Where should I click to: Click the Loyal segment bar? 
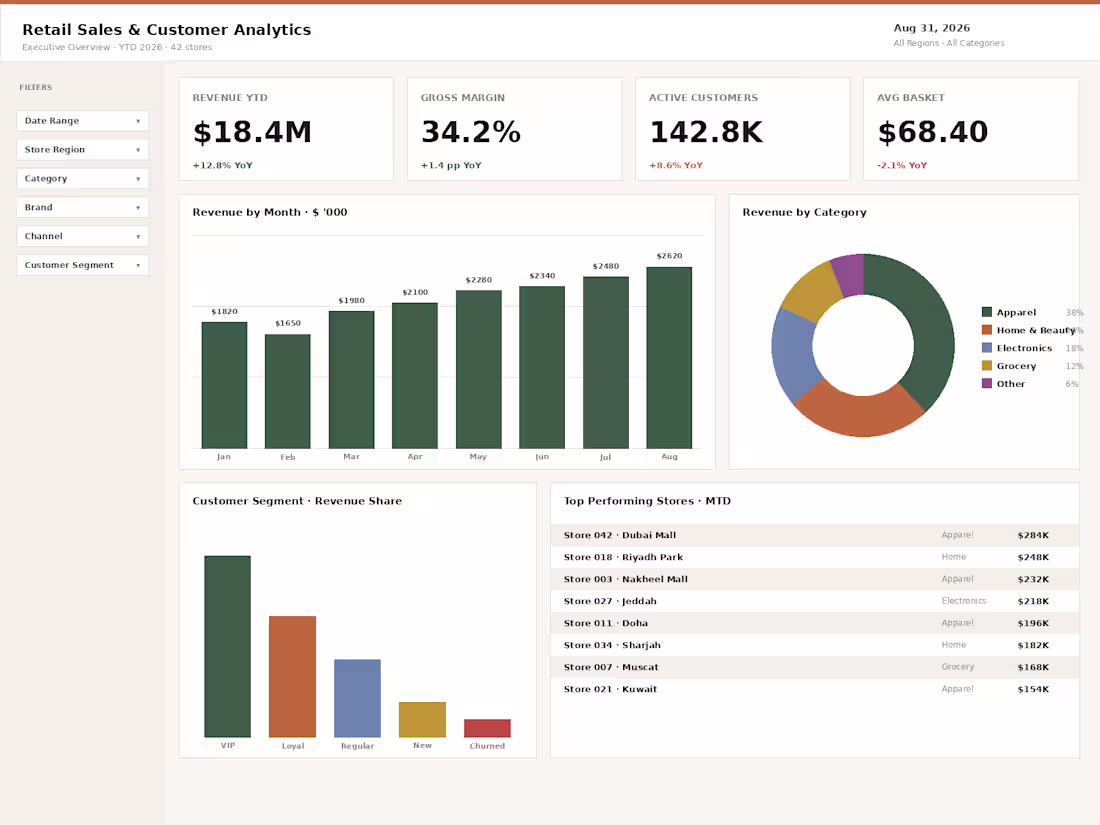(x=293, y=676)
